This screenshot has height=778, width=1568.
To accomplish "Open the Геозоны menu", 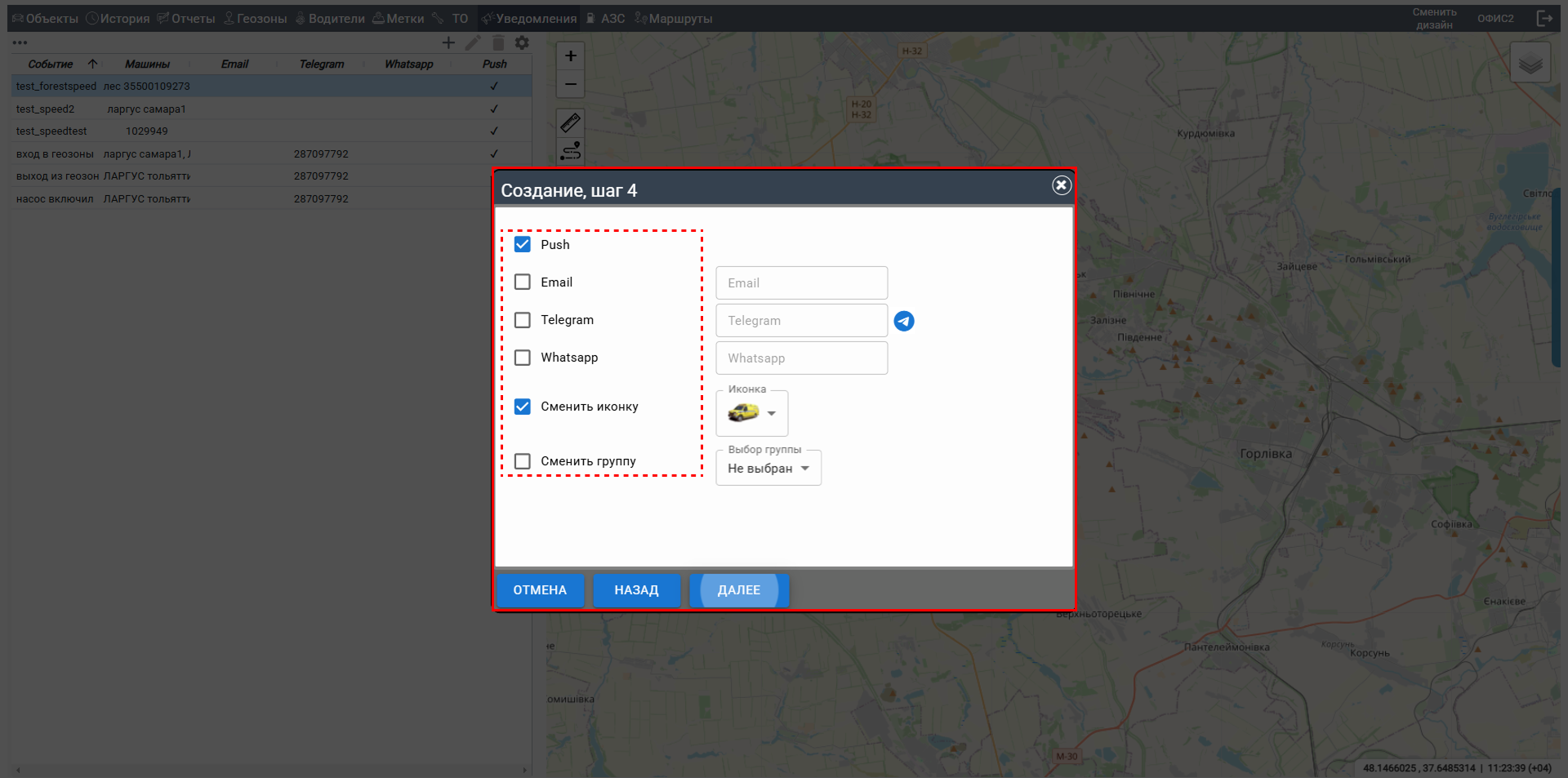I will (x=255, y=18).
